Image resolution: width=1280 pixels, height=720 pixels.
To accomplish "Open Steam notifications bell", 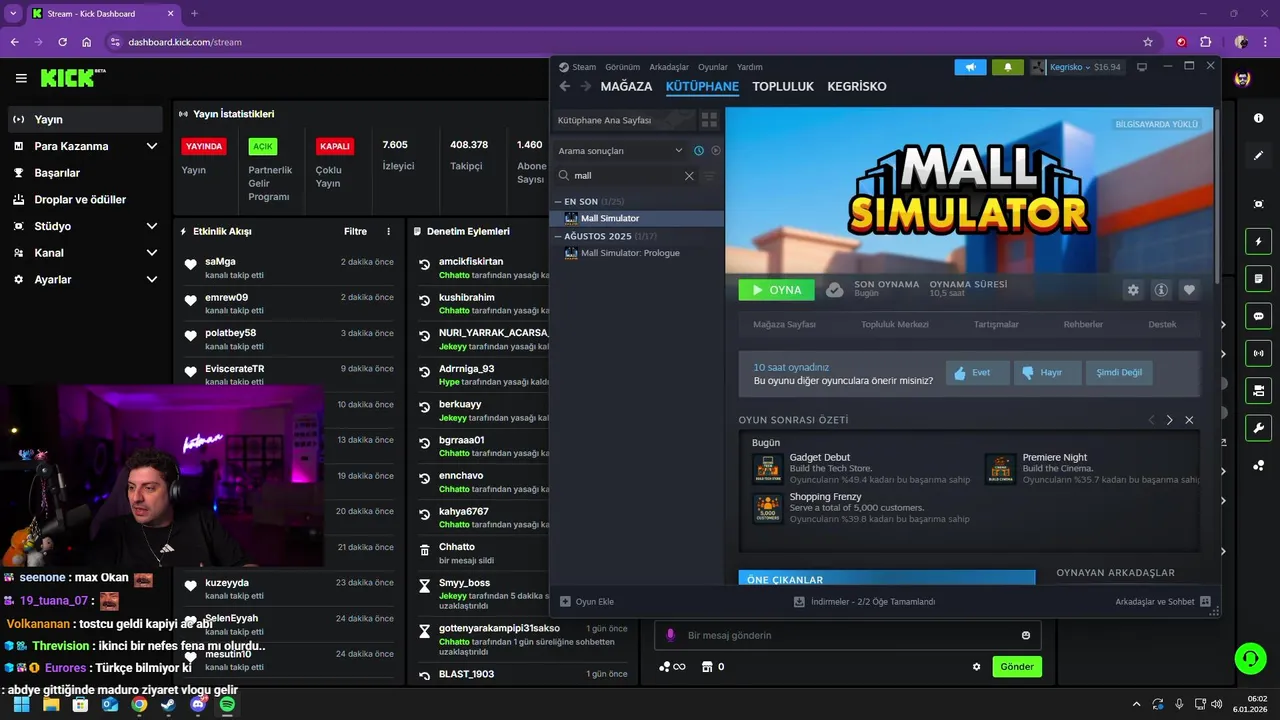I will [1008, 67].
